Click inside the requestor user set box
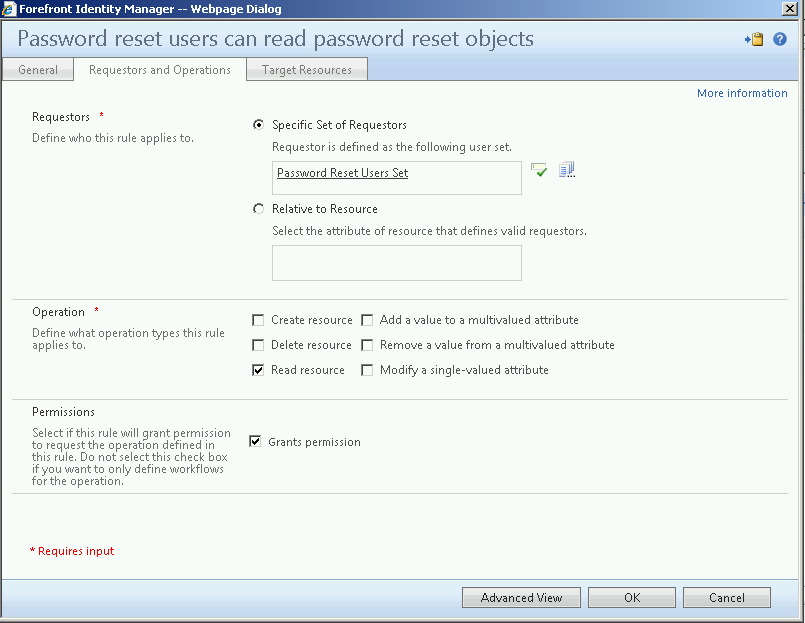 tap(397, 178)
